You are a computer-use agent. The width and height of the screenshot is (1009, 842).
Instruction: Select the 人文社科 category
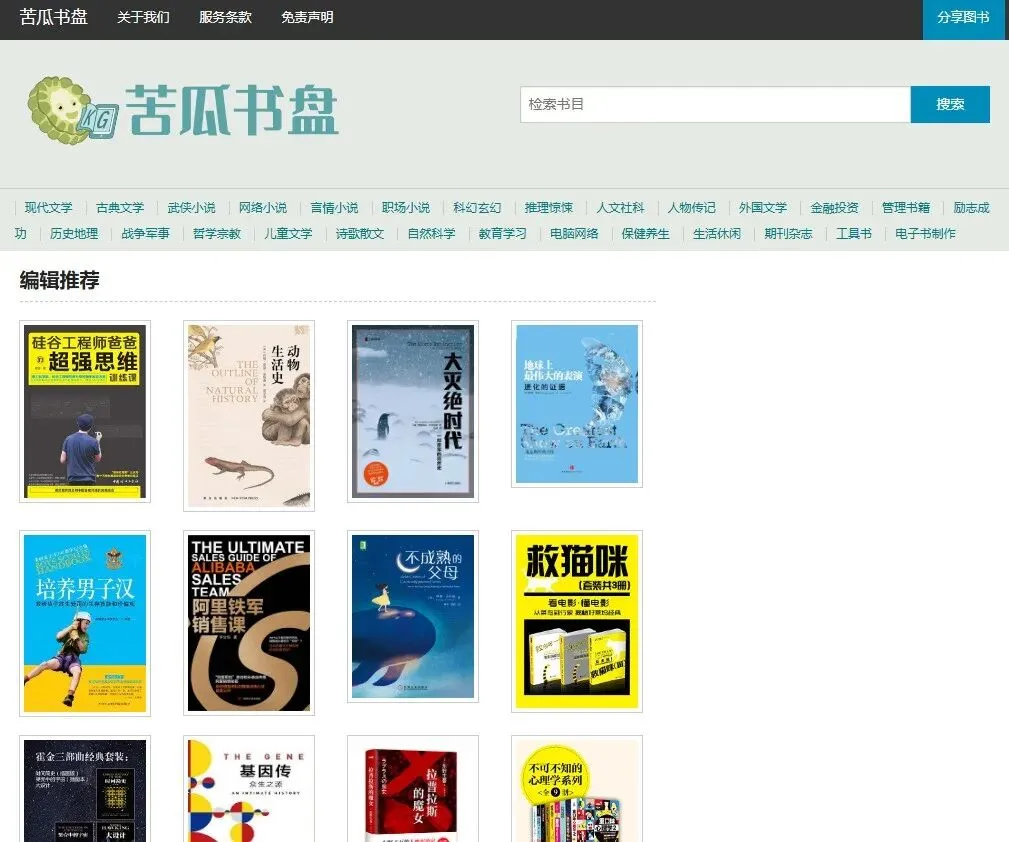click(x=620, y=207)
